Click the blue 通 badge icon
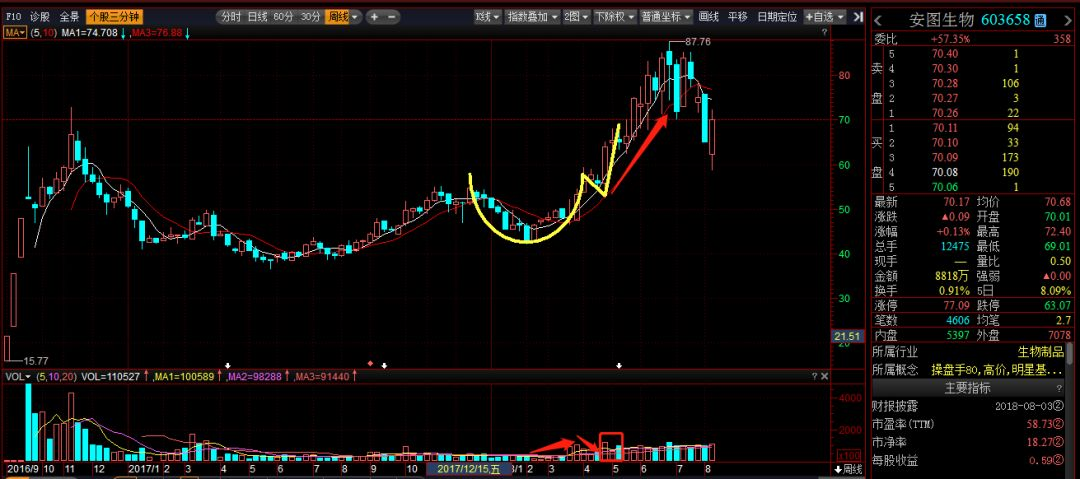The height and width of the screenshot is (479, 1080). [1040, 21]
